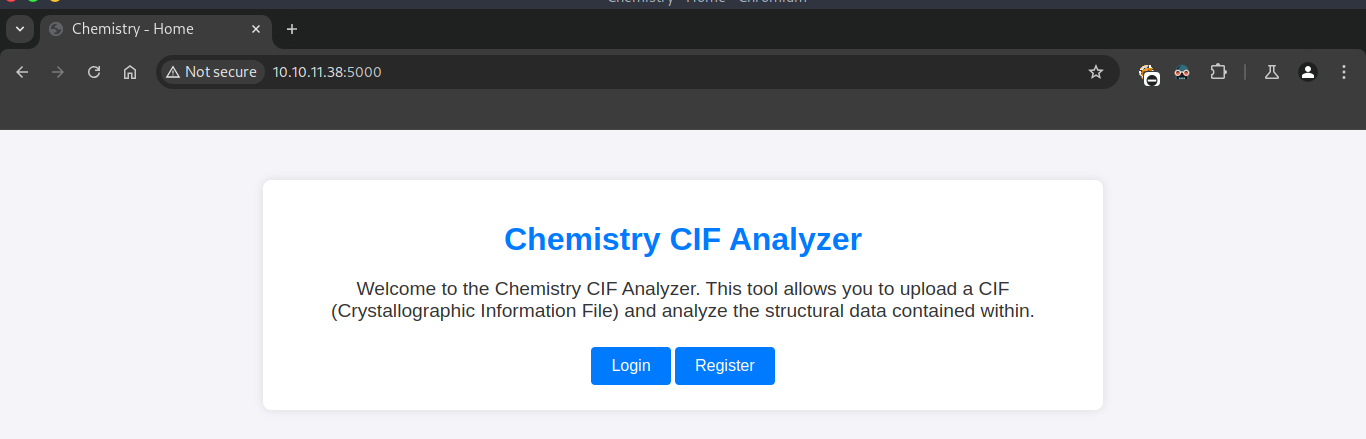Bookmark this page with the star icon
This screenshot has width=1366, height=439.
point(1096,72)
